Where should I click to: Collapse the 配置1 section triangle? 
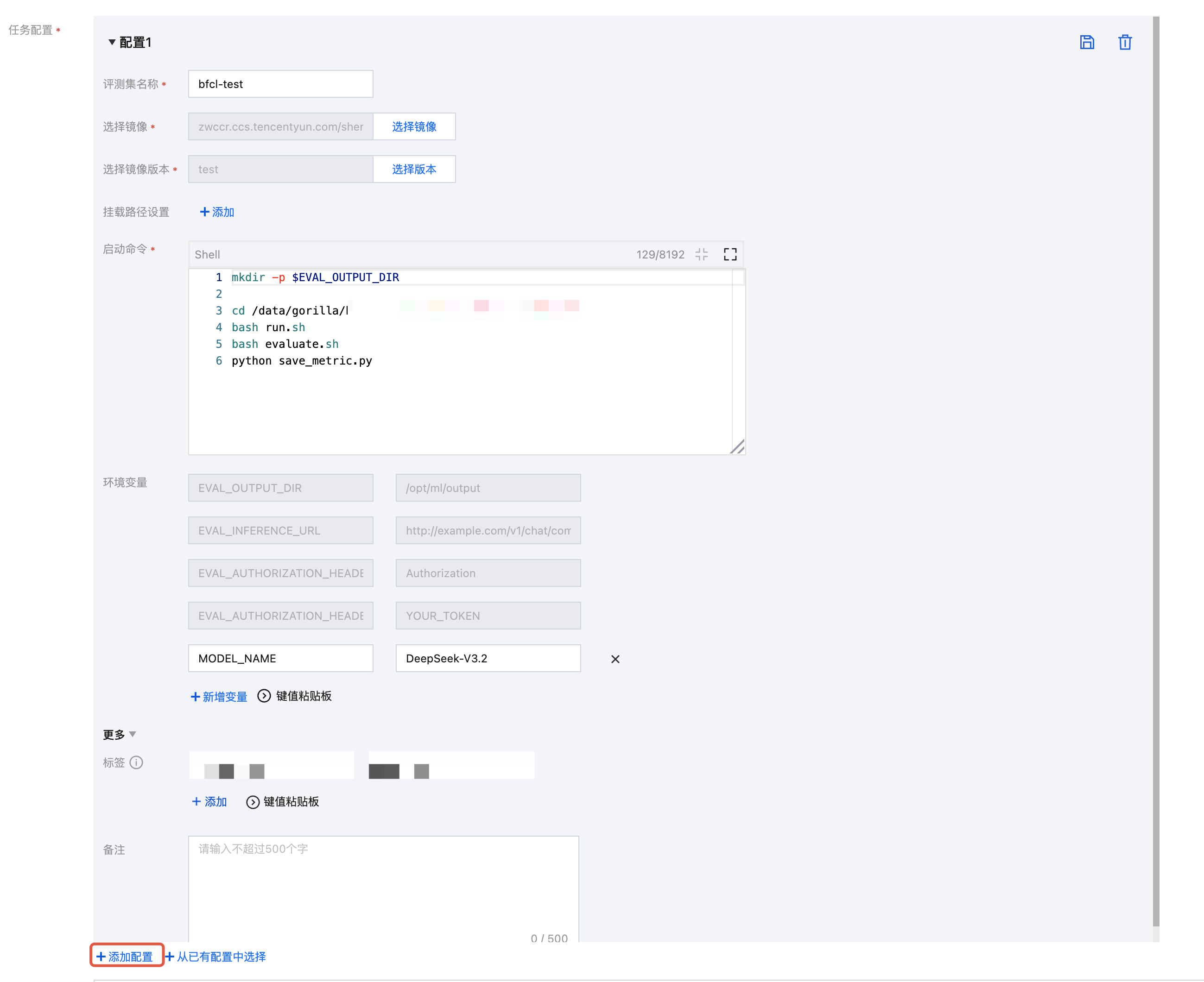(x=112, y=43)
